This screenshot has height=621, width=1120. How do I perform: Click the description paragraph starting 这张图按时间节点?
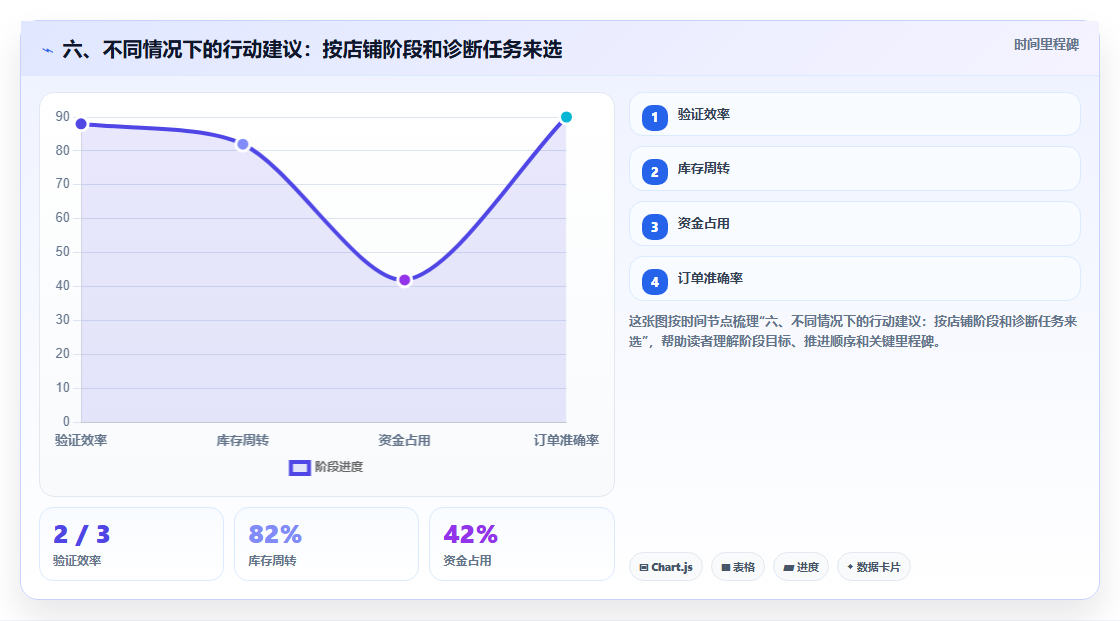[853, 331]
